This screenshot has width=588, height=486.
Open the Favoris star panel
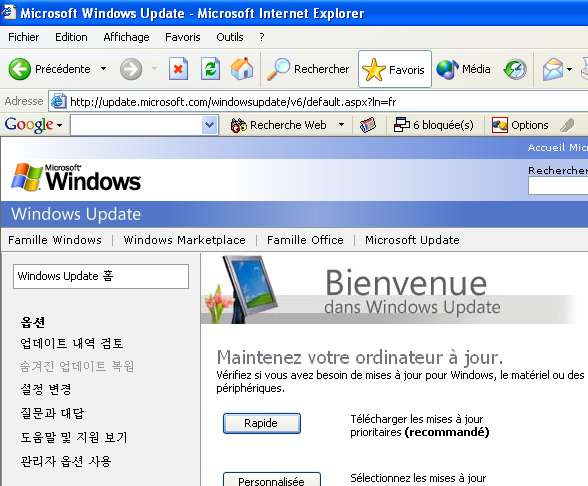point(394,70)
